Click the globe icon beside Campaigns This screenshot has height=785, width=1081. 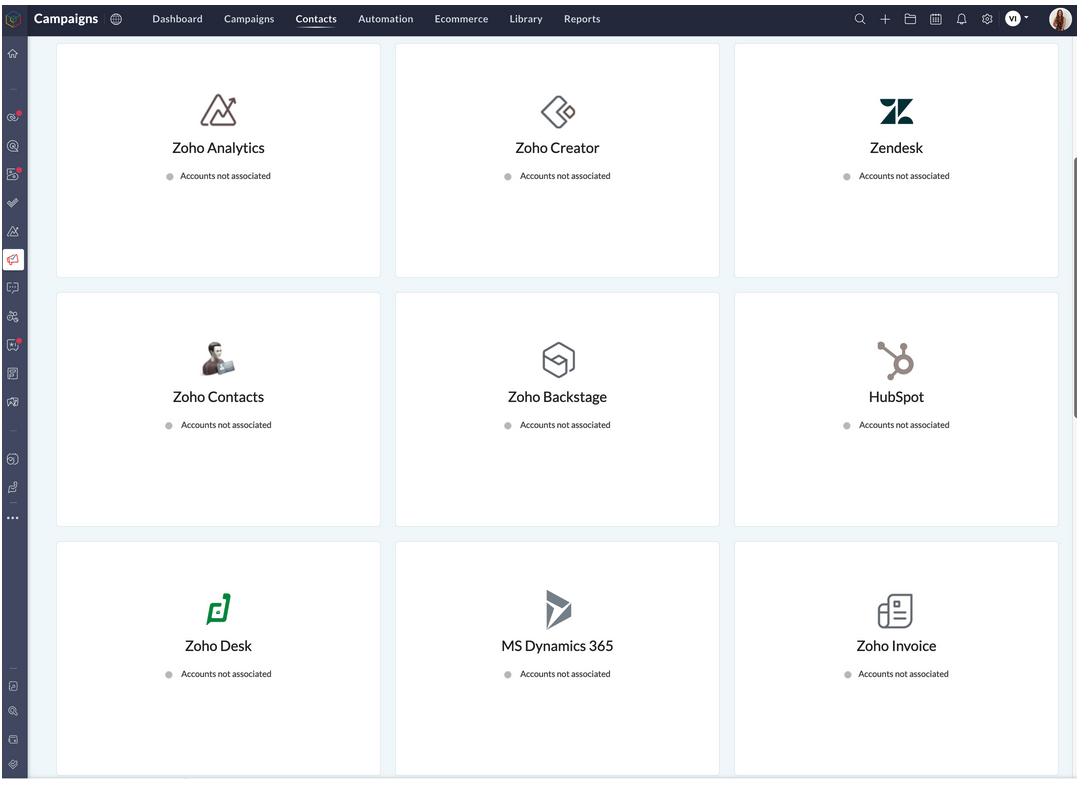click(x=116, y=19)
